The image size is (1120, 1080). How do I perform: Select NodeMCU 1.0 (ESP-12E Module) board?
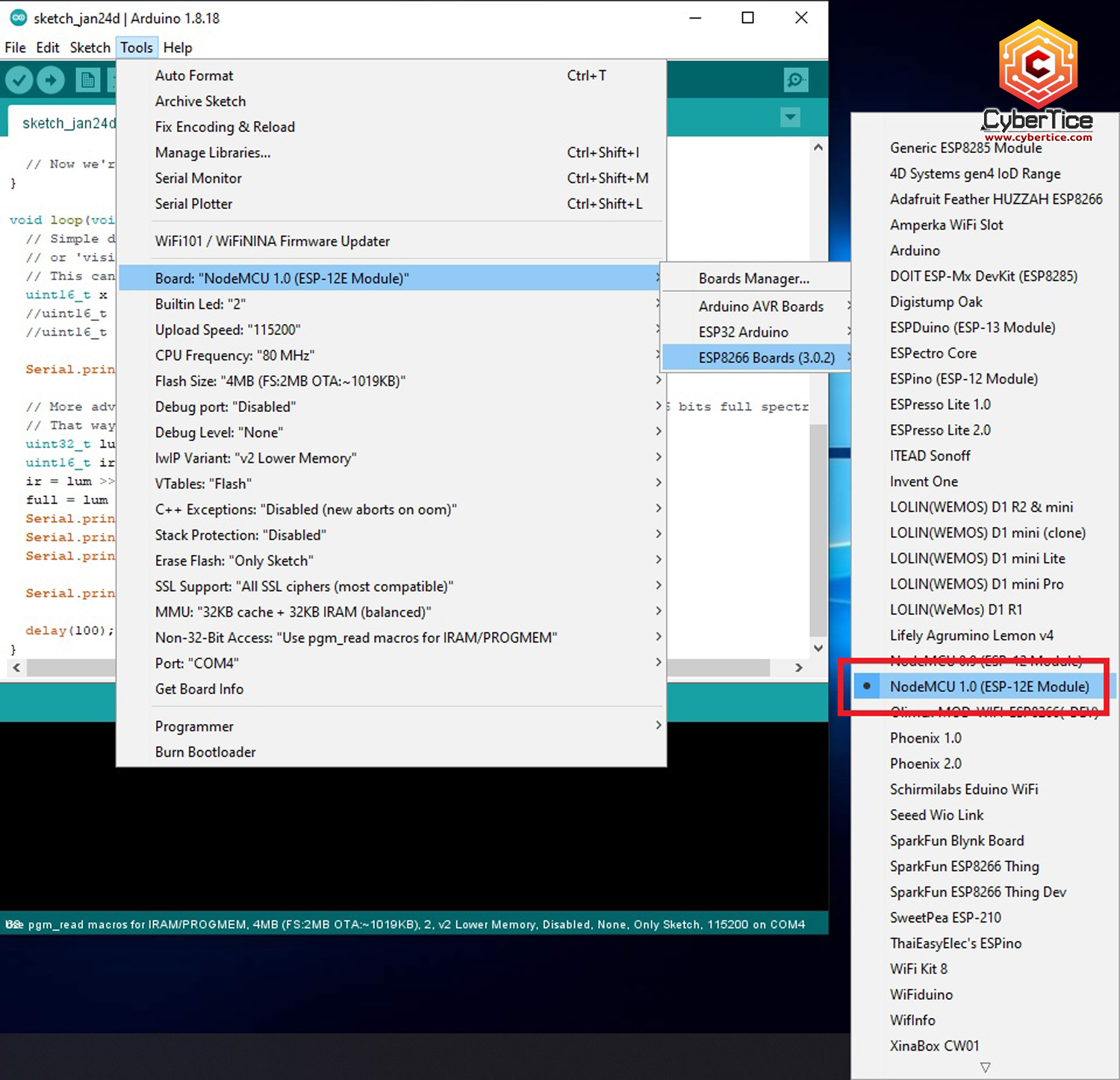coord(989,687)
